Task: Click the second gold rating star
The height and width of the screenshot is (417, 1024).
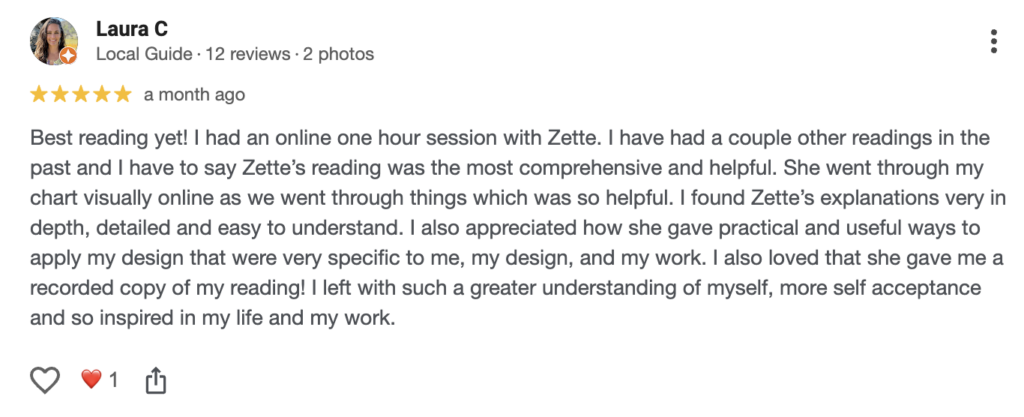Action: click(x=60, y=95)
